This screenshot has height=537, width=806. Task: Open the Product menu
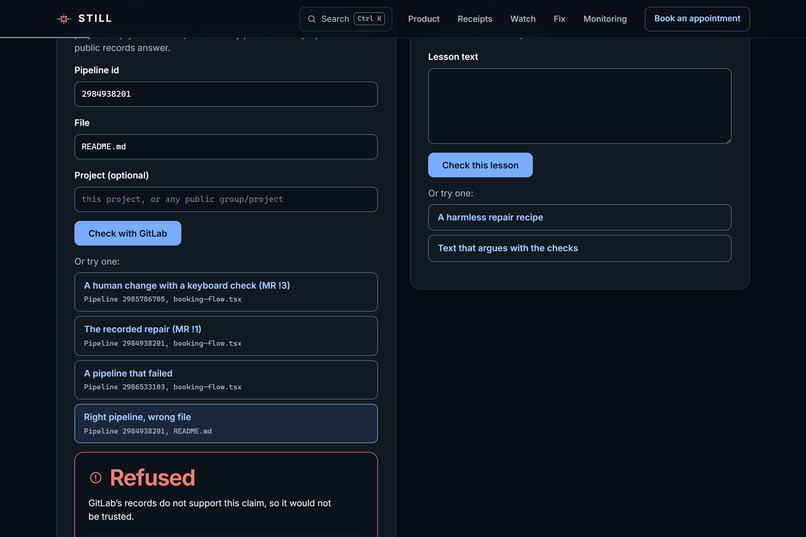click(424, 19)
